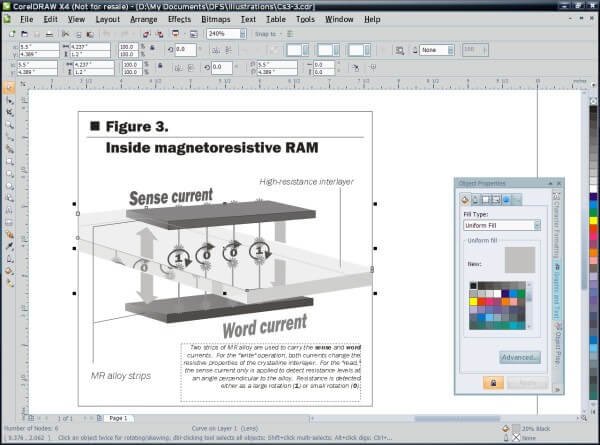Select the Smart Fill tool
Screen dimensions: 600x445
[10, 149]
